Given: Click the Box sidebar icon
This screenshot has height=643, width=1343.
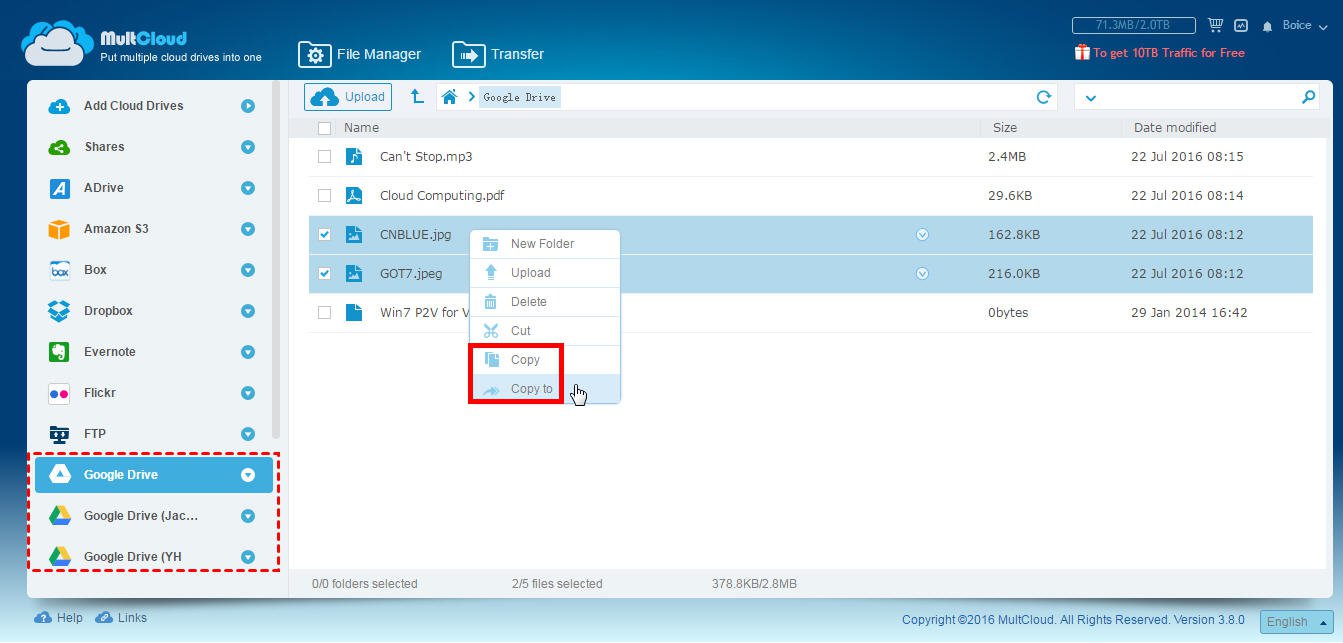Looking at the screenshot, I should tap(59, 270).
